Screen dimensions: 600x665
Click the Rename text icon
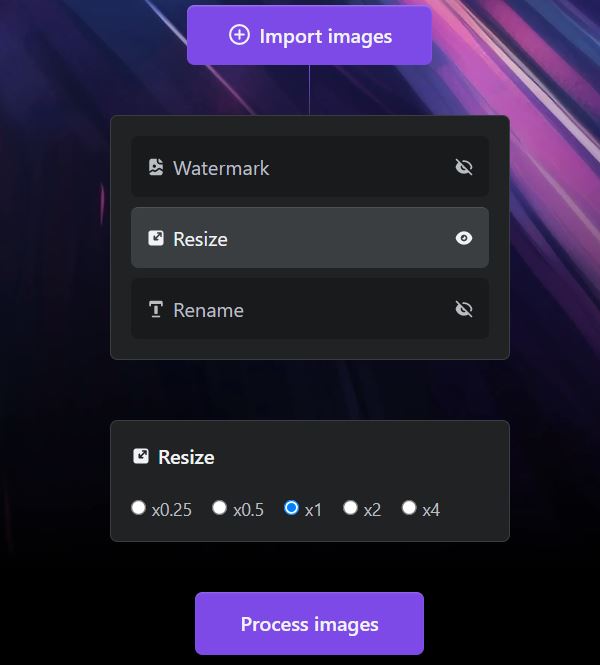point(155,309)
